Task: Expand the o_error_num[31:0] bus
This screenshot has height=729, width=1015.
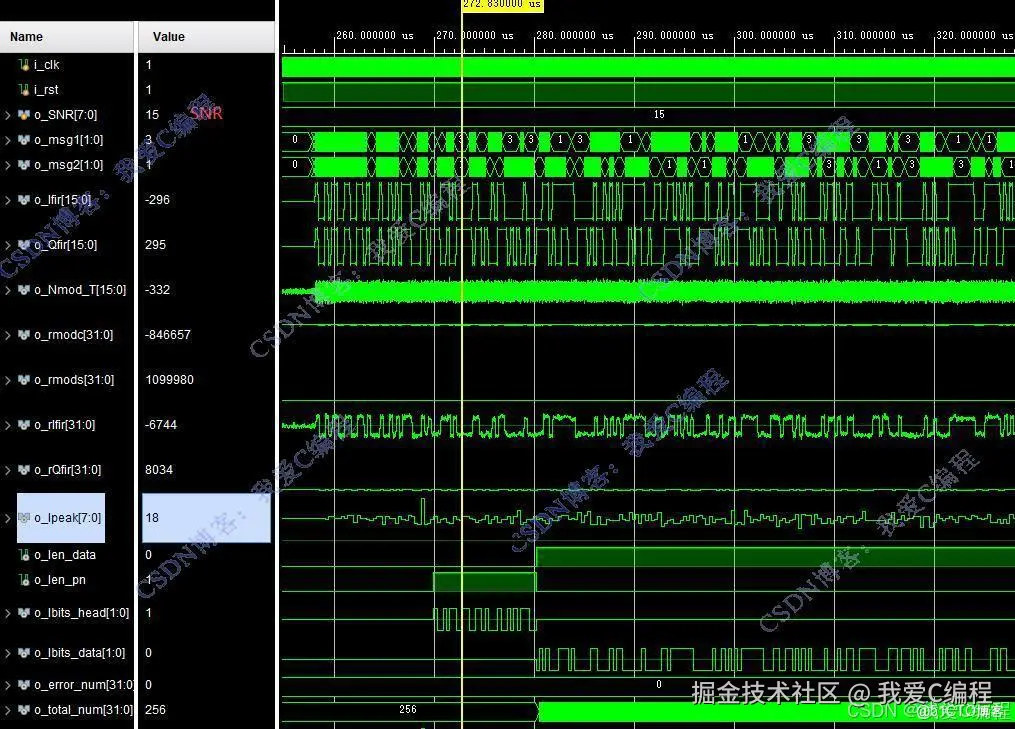Action: coord(6,684)
